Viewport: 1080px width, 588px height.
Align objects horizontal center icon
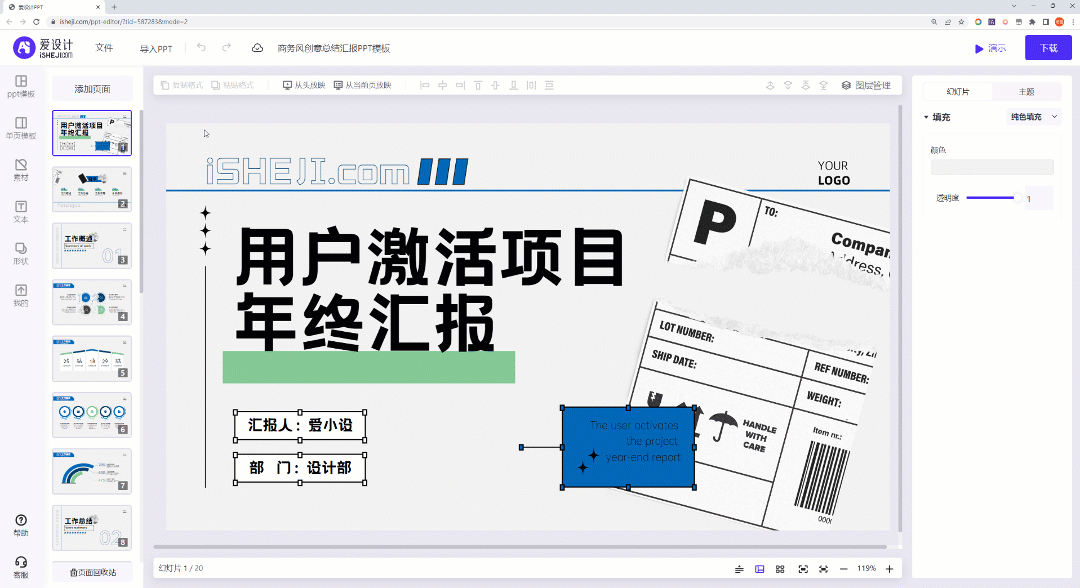pos(442,85)
